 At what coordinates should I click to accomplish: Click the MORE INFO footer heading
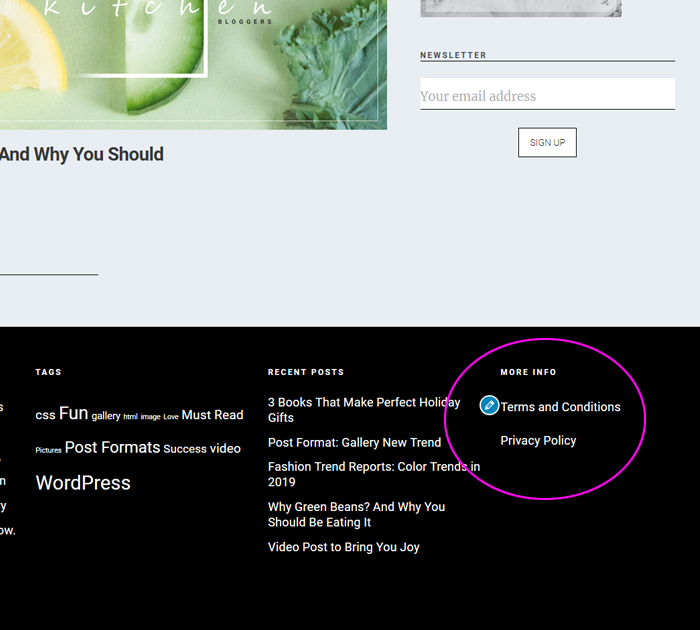(x=528, y=372)
